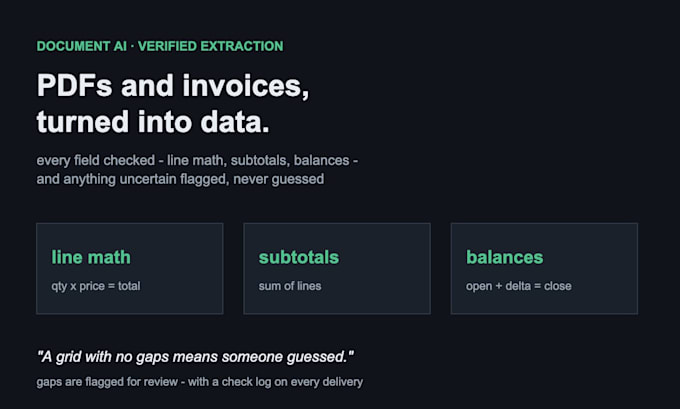The height and width of the screenshot is (409, 680).
Task: Click the italic quote about grid gaps
Action: click(x=195, y=357)
